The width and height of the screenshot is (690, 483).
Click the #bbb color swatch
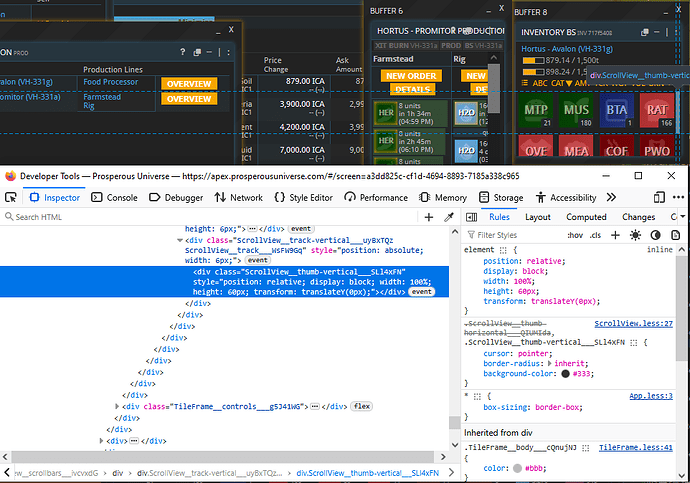pos(518,468)
